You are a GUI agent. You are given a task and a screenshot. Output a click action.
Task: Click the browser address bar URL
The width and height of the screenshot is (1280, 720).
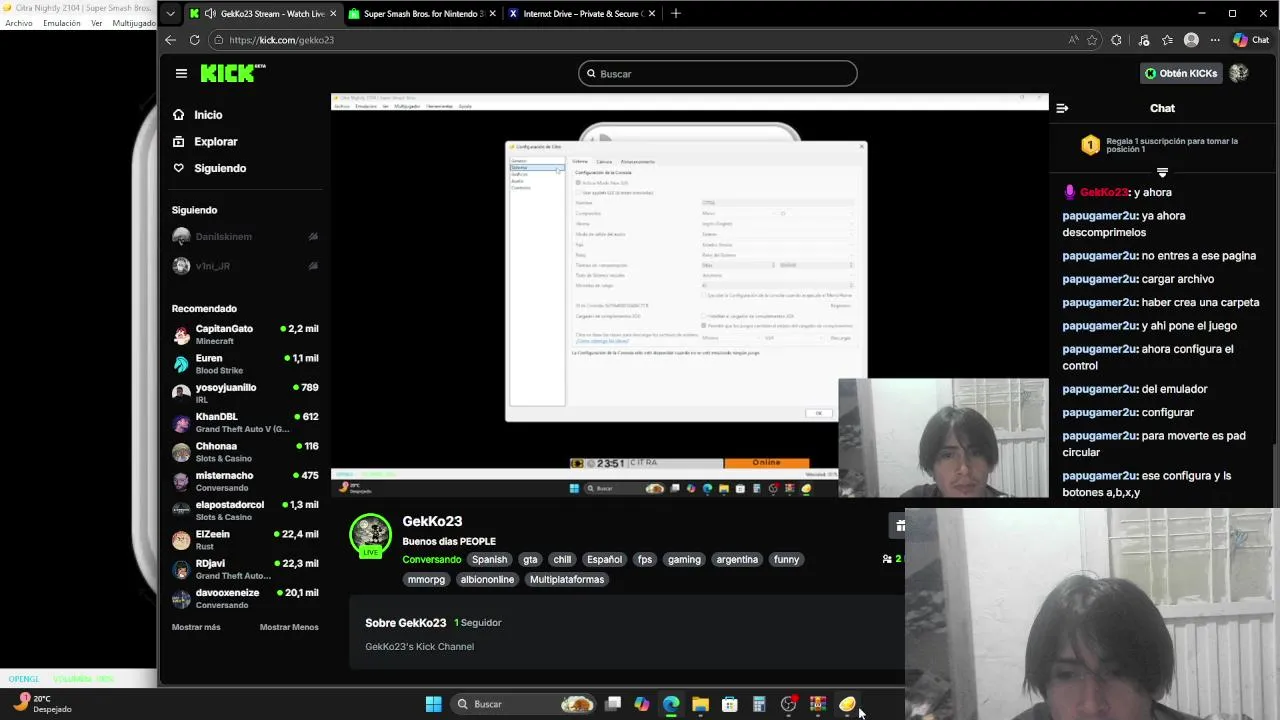281,40
